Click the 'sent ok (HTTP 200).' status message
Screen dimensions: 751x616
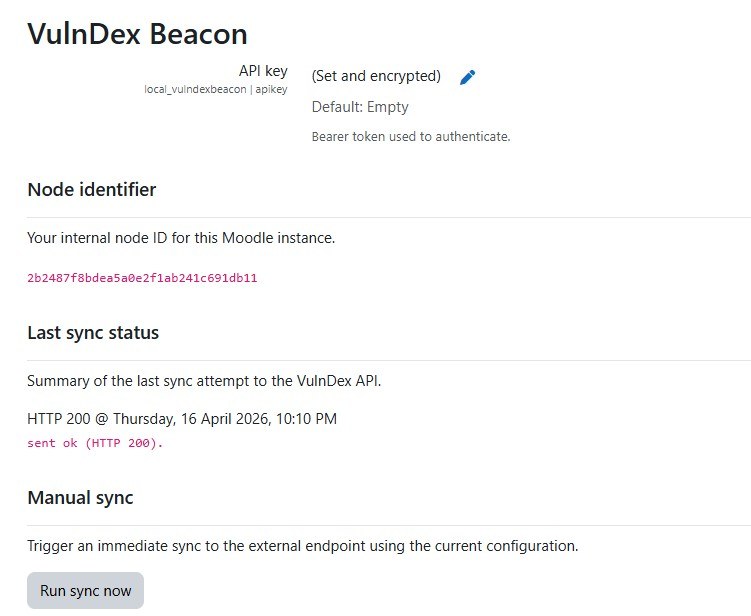tap(95, 443)
